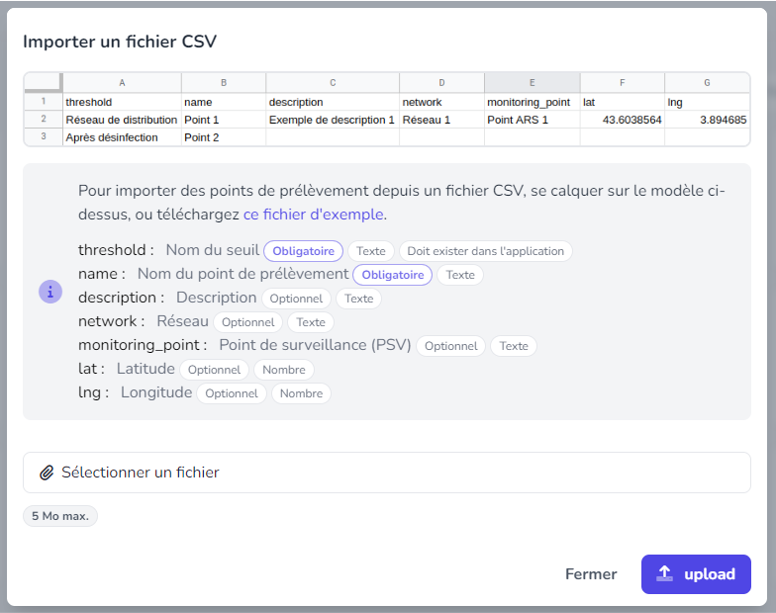Click the '5 Mo max.' badge
This screenshot has width=776, height=613.
coord(60,516)
